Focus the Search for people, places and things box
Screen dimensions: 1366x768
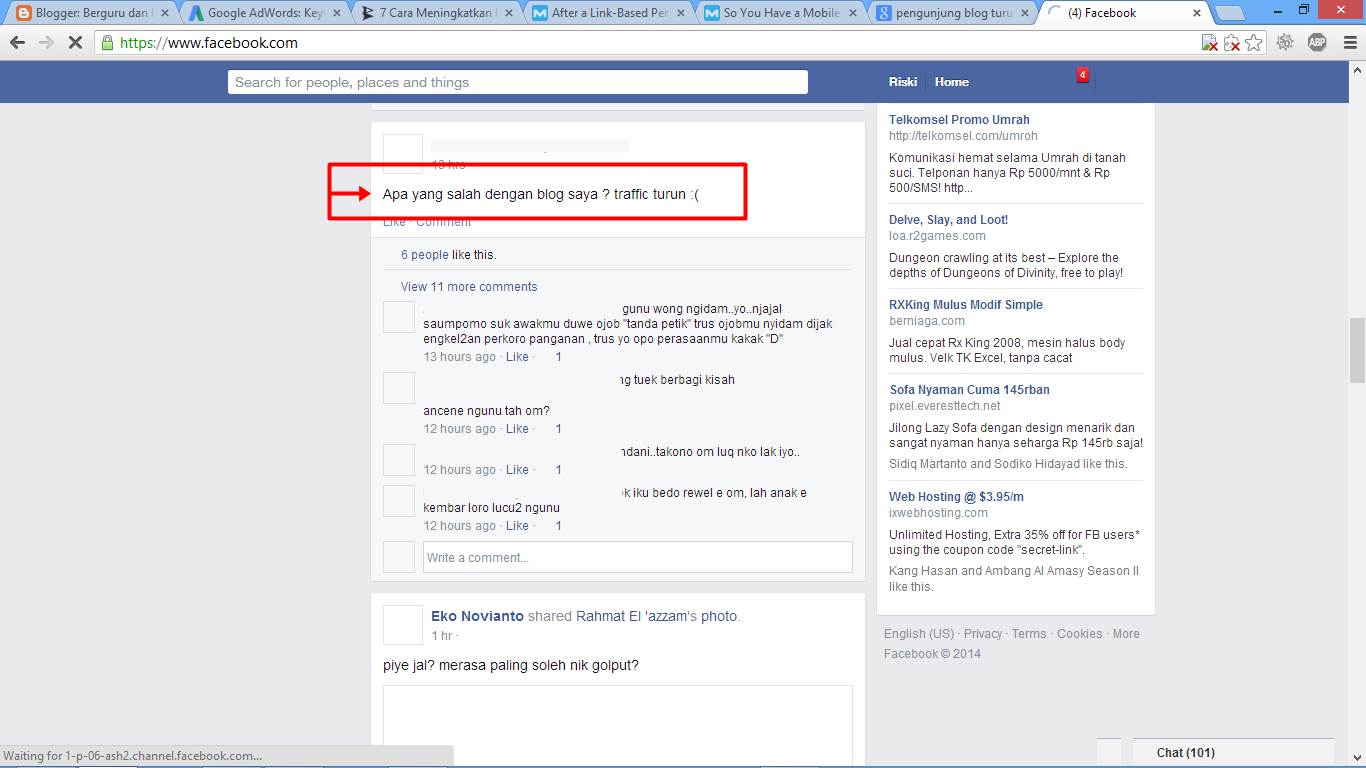(x=517, y=82)
